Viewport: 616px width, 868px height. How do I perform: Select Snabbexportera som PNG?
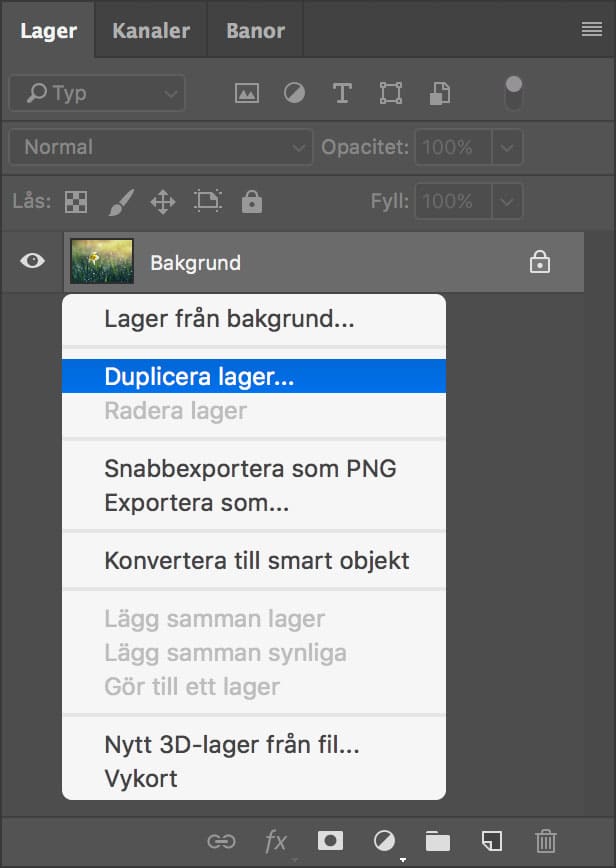pyautogui.click(x=254, y=468)
